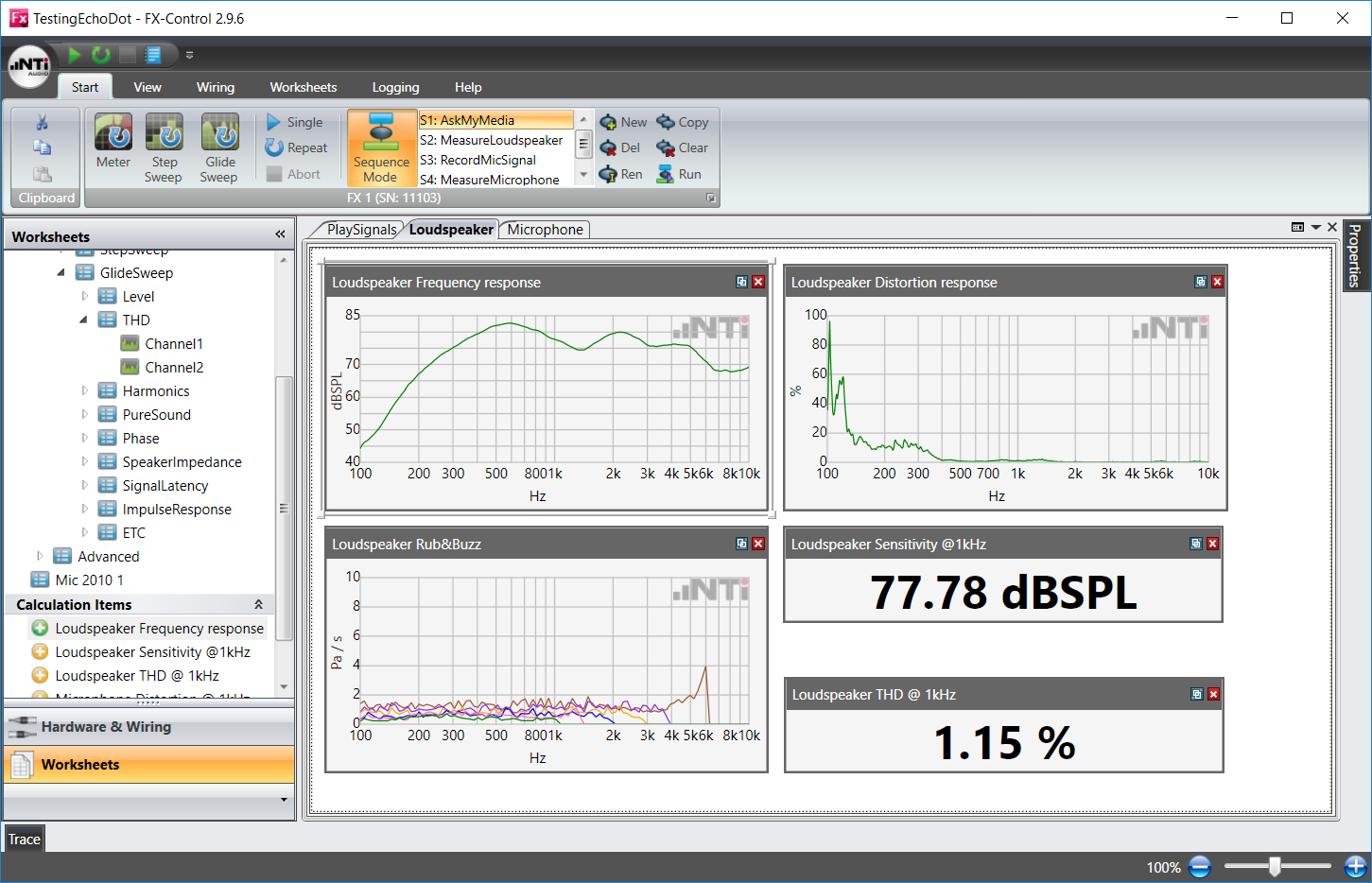Open the Wiring ribbon tab
The image size is (1372, 883).
click(216, 87)
